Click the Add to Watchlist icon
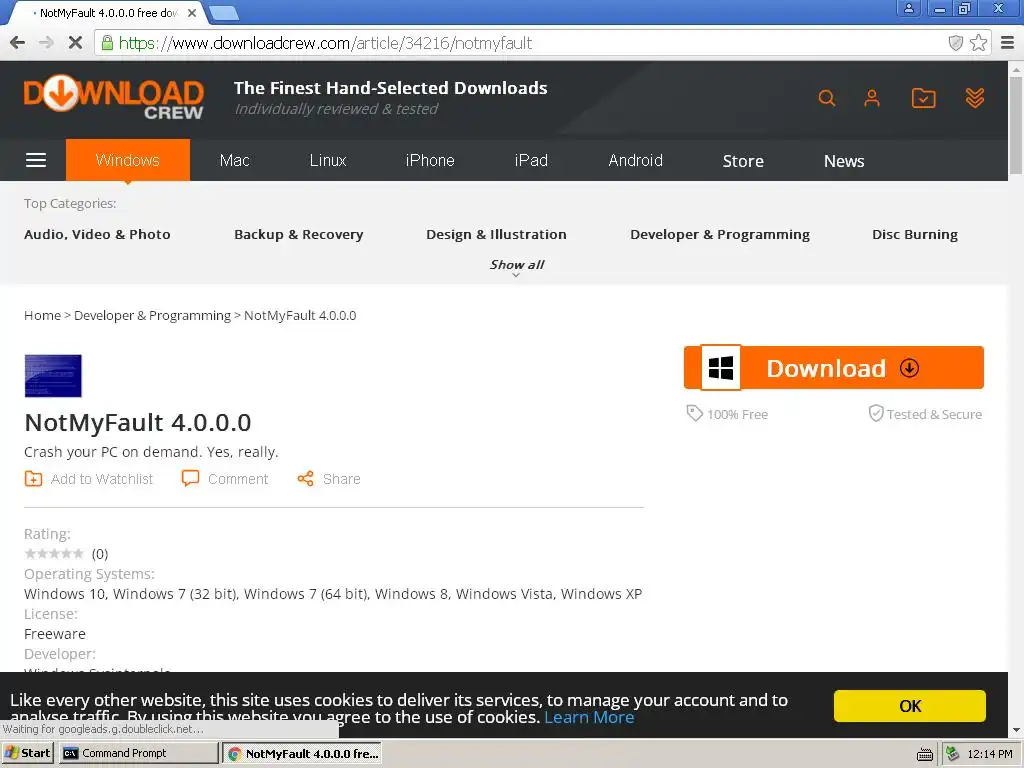1024x768 pixels. (x=33, y=479)
